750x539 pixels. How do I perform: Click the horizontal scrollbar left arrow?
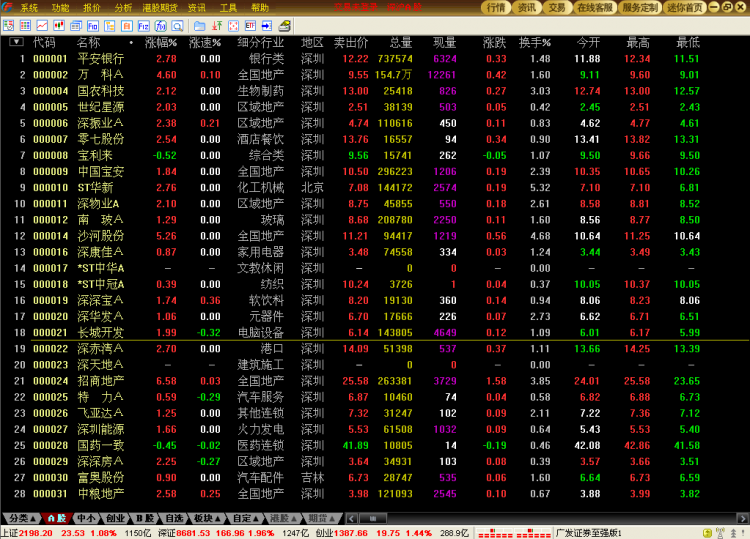pos(352,518)
